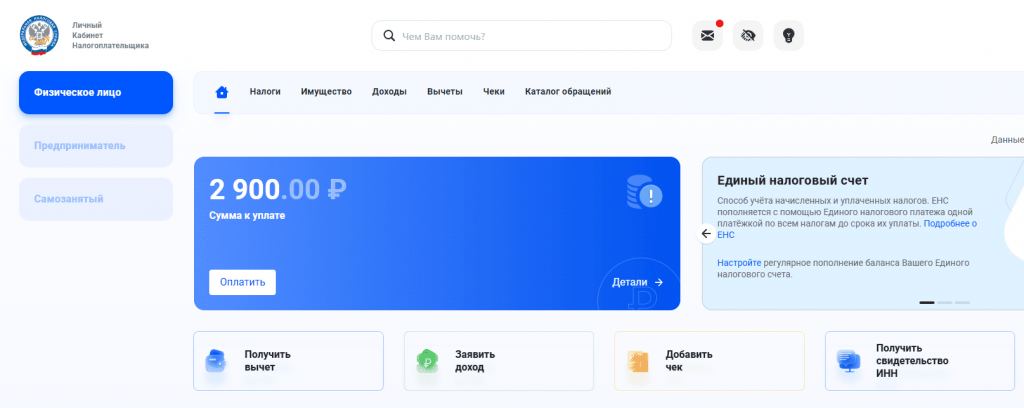Screen dimensions: 1024x408
Task: Open the 'Имущество' tab
Action: tap(326, 92)
